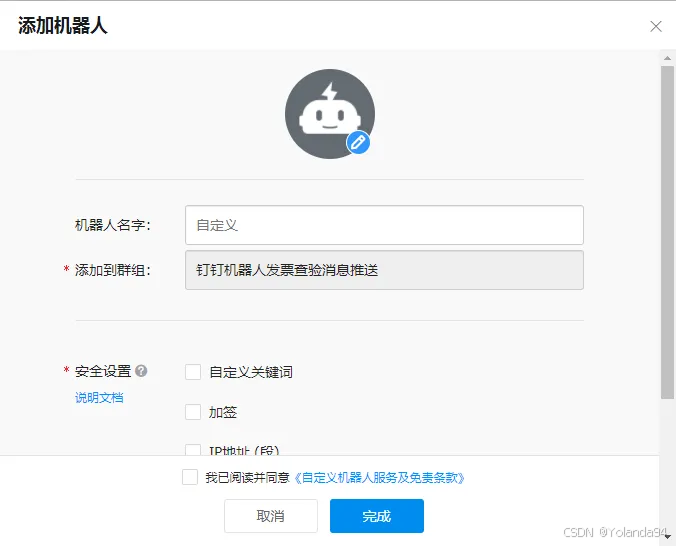Click the pencil edit-avatar icon
The width and height of the screenshot is (676, 546).
coord(358,142)
